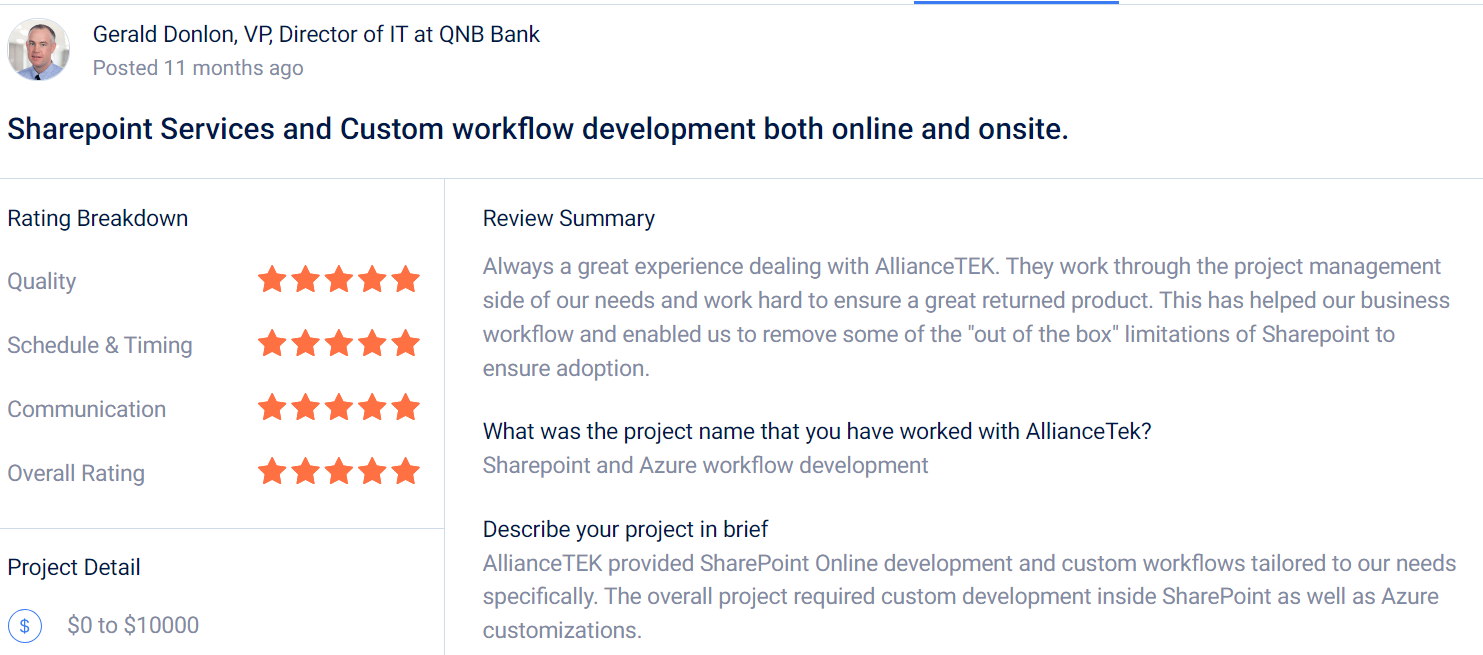The image size is (1483, 655).
Task: Click the Quality star rating
Action: tap(338, 280)
